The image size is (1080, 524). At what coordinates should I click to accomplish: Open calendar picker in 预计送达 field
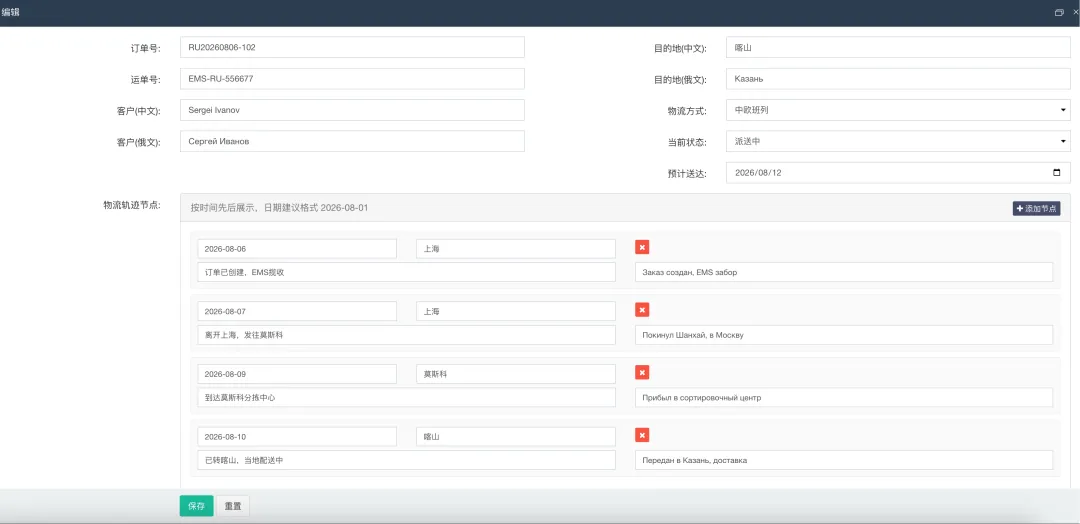click(1057, 173)
